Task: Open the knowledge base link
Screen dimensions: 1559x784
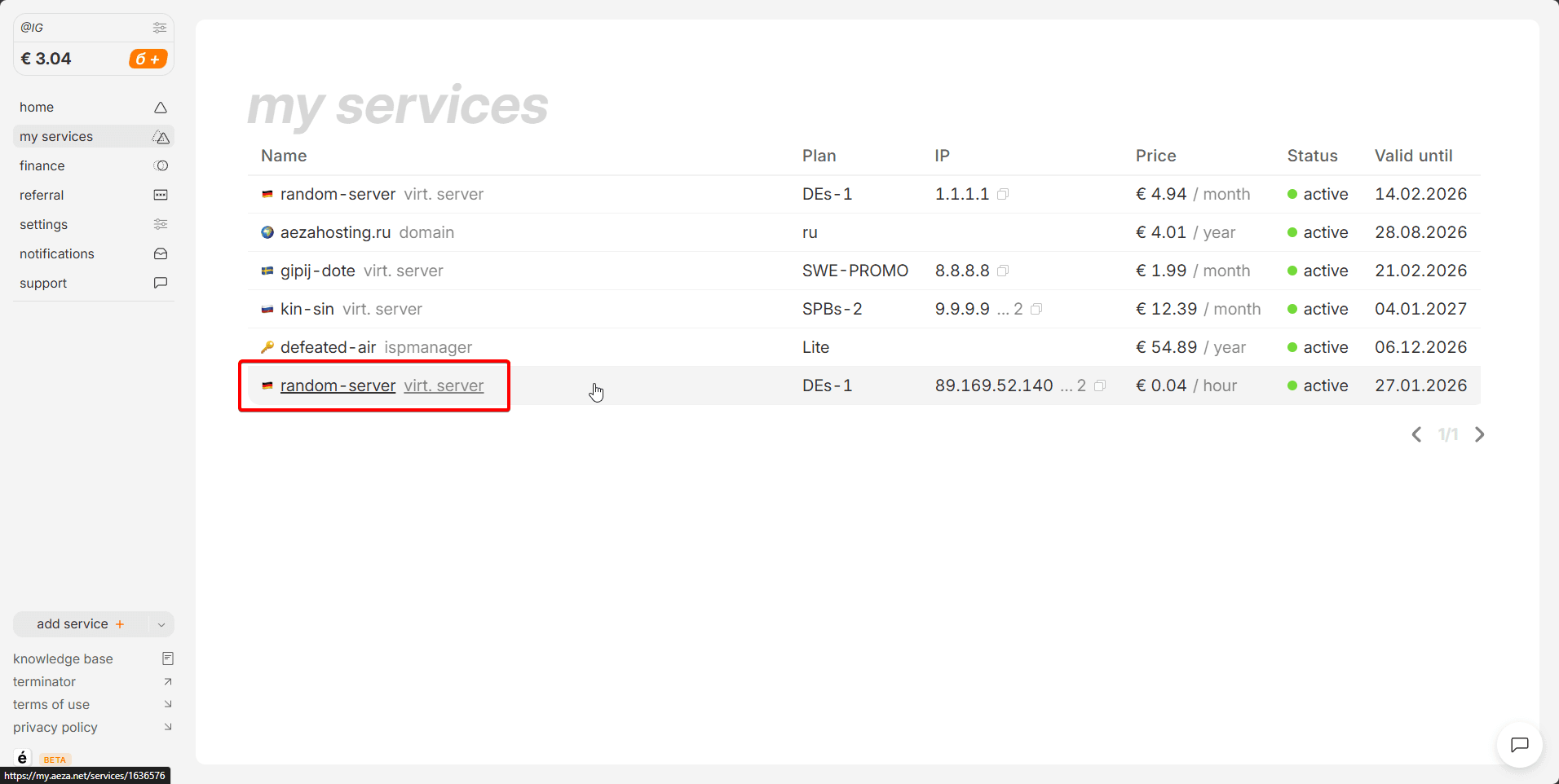Action: pyautogui.click(x=63, y=658)
